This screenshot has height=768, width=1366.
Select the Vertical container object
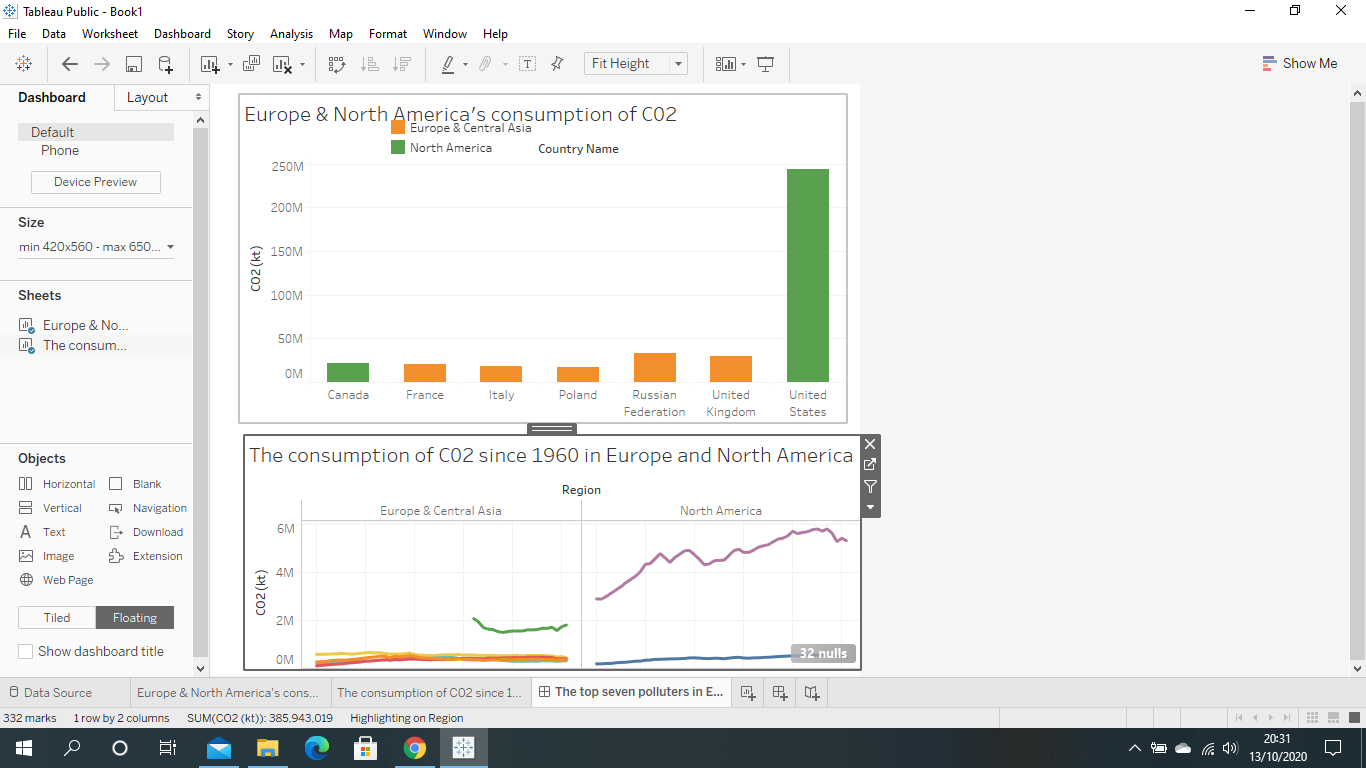tap(50, 508)
